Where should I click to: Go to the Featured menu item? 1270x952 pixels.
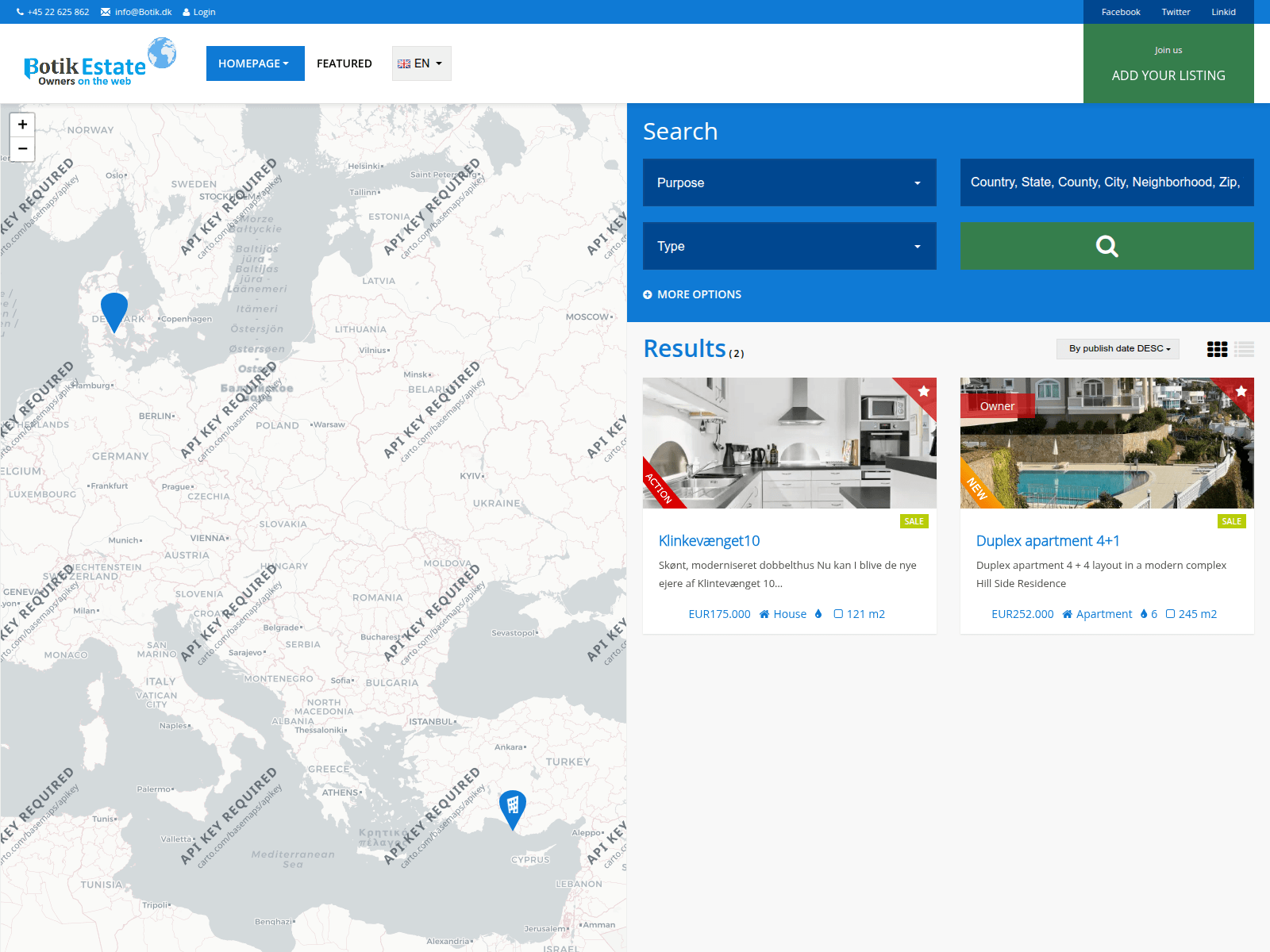click(x=344, y=63)
